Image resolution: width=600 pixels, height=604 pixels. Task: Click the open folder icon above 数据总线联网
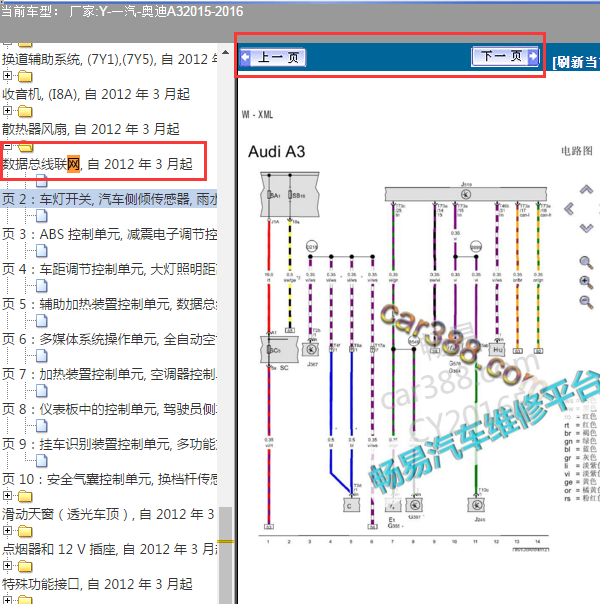[x=25, y=147]
